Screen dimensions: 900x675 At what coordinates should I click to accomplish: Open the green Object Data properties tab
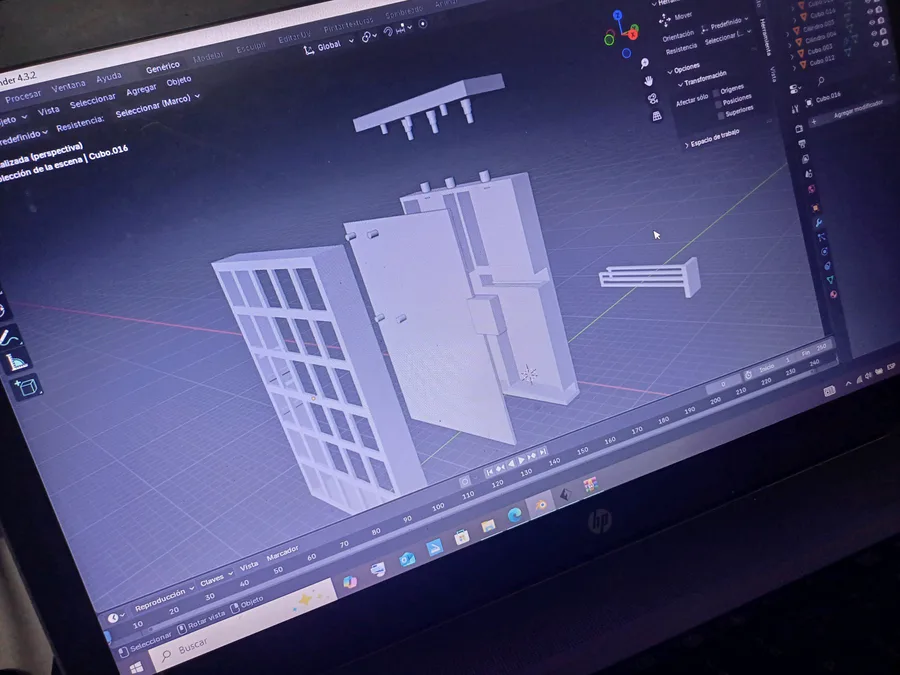pyautogui.click(x=830, y=280)
